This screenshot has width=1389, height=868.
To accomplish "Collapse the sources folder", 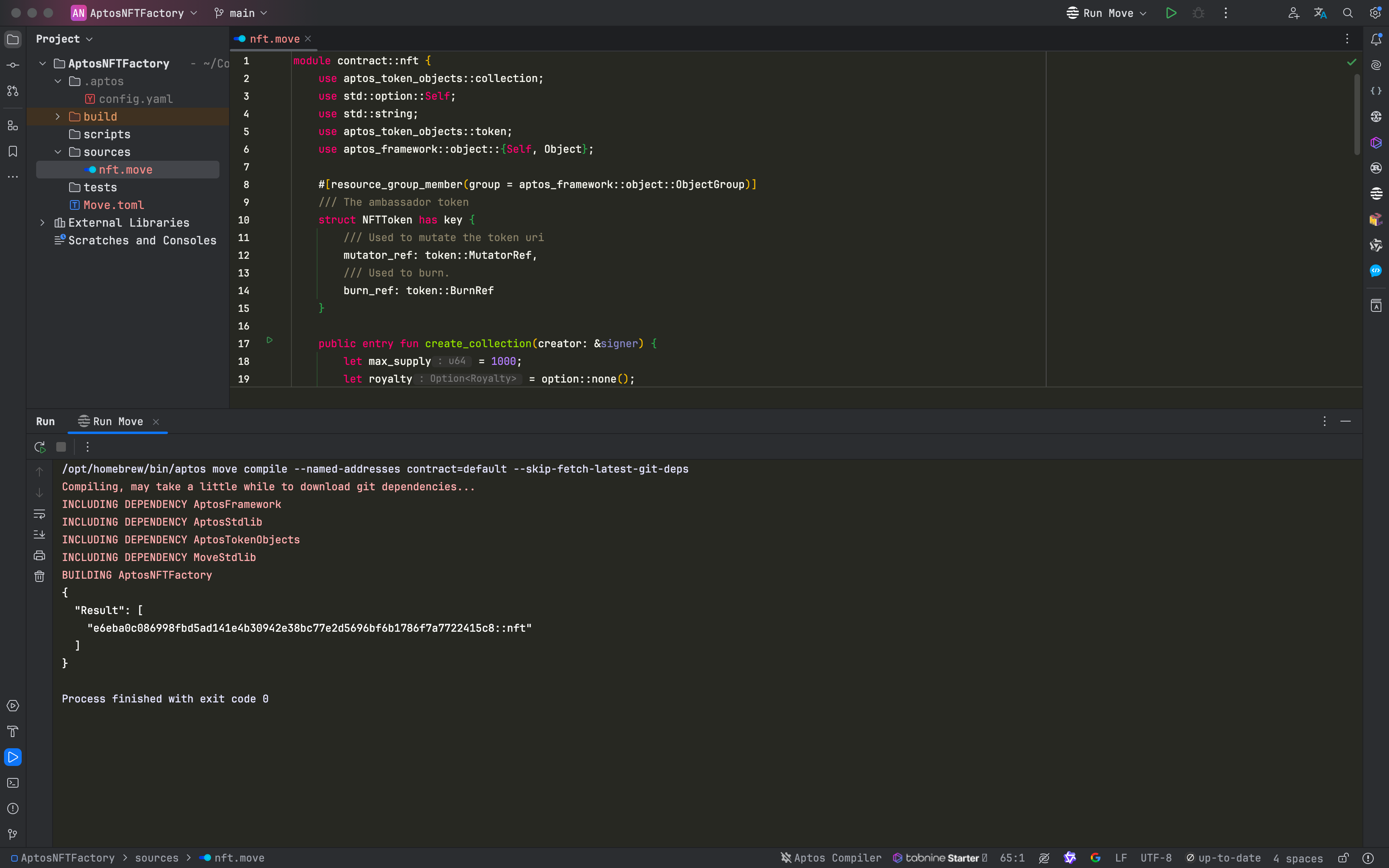I will [58, 152].
